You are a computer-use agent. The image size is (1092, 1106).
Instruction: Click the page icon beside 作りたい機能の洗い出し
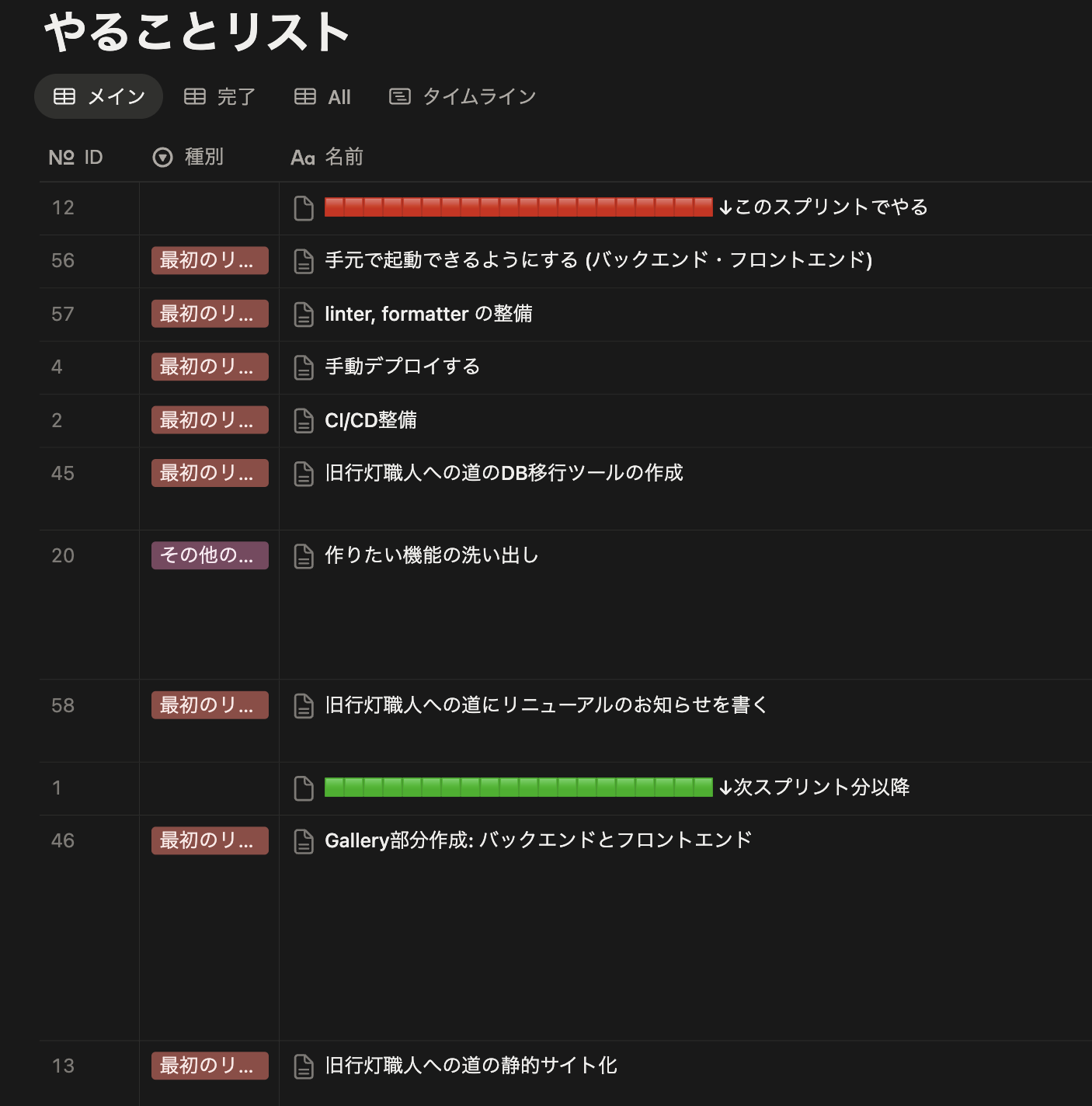tap(304, 556)
